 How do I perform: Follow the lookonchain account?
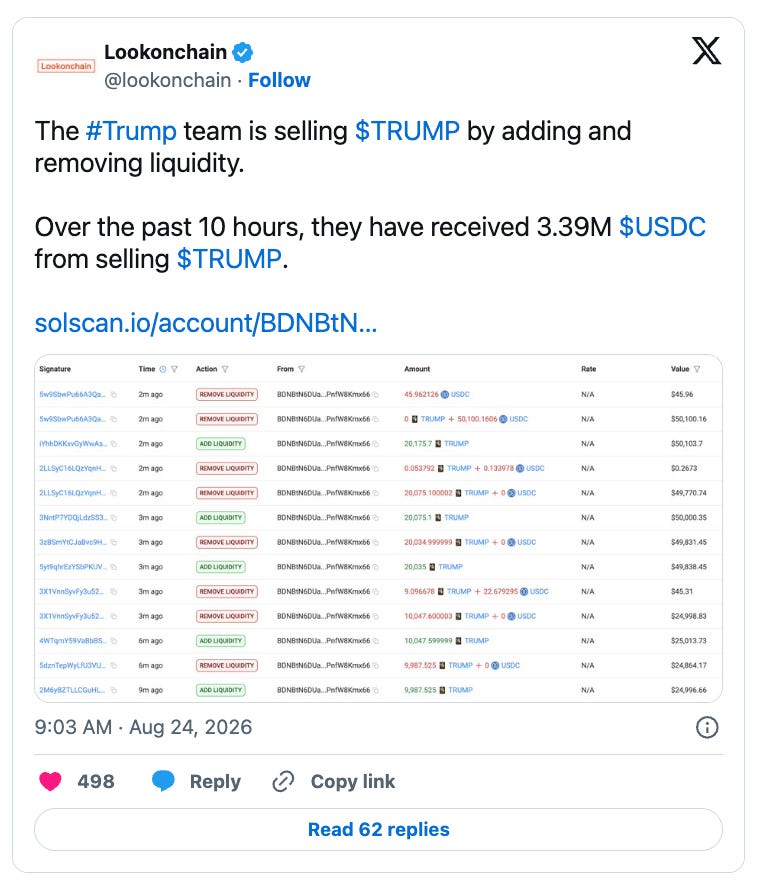[279, 80]
